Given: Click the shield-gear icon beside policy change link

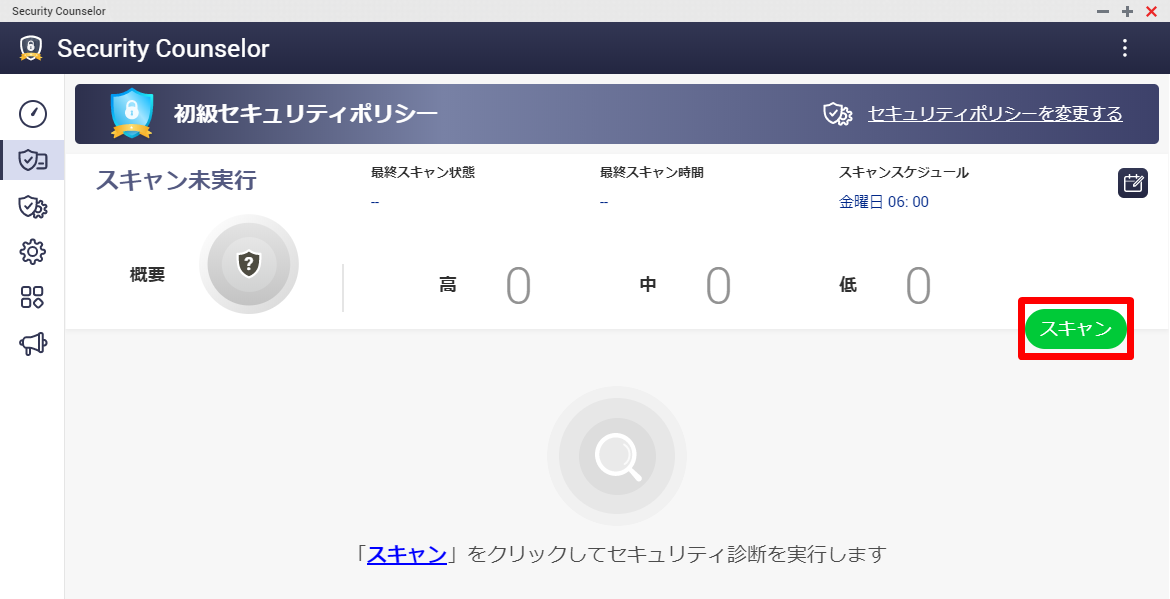Looking at the screenshot, I should coord(838,114).
